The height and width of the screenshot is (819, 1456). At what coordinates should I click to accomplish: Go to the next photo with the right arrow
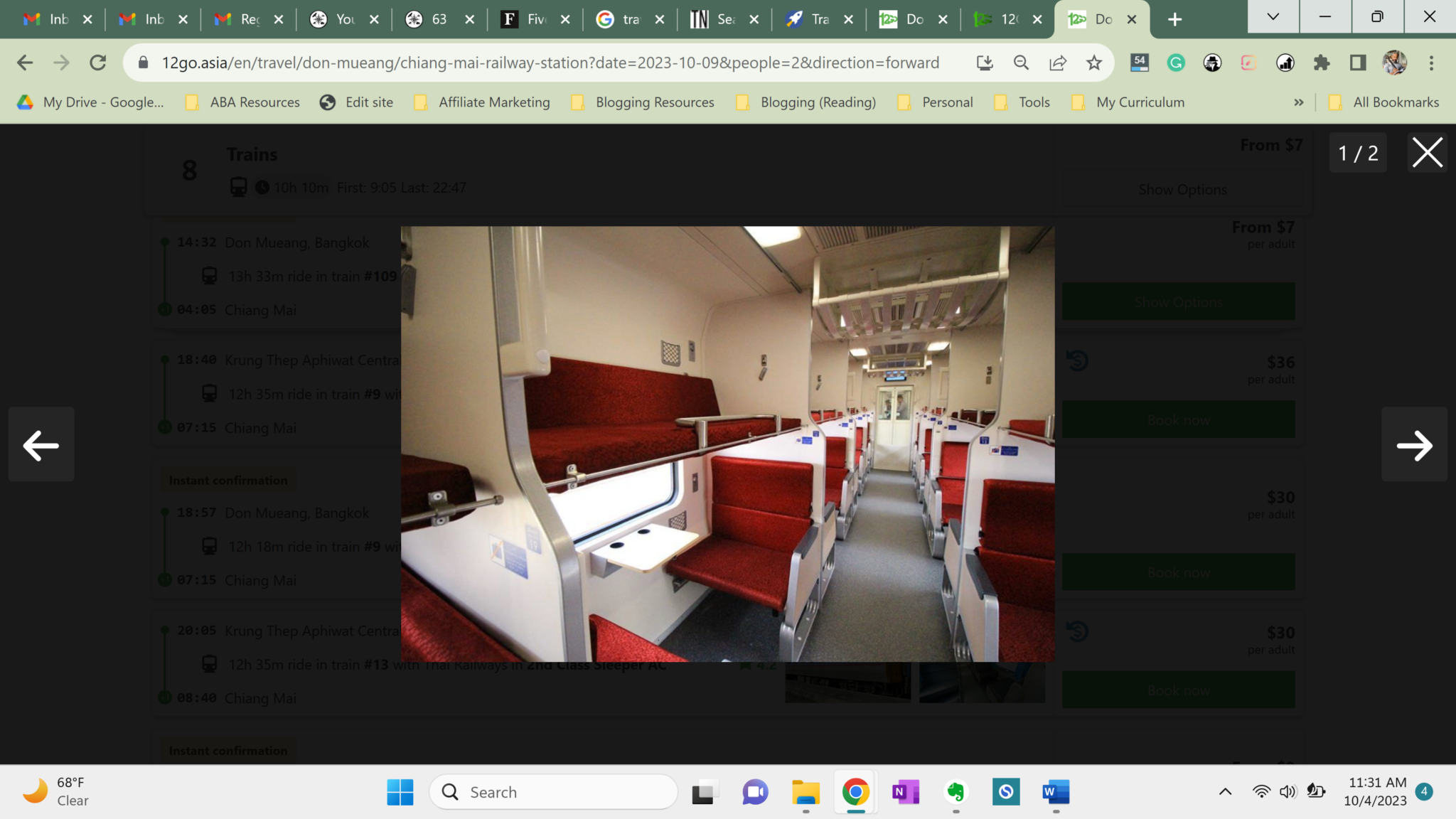coord(1414,446)
